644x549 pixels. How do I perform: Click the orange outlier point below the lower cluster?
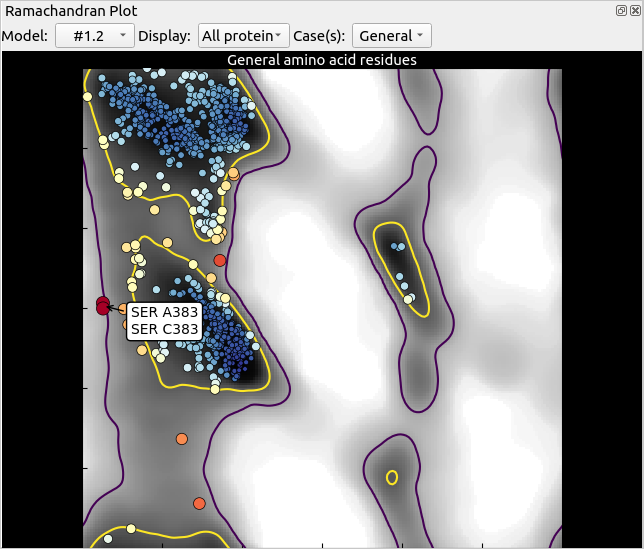pos(181,439)
